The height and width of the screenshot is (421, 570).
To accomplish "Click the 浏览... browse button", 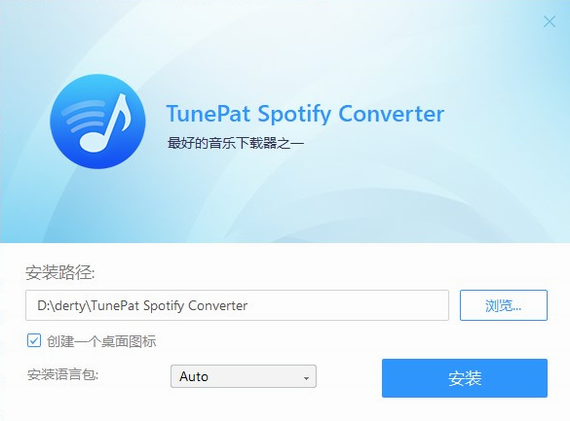I will click(x=503, y=305).
